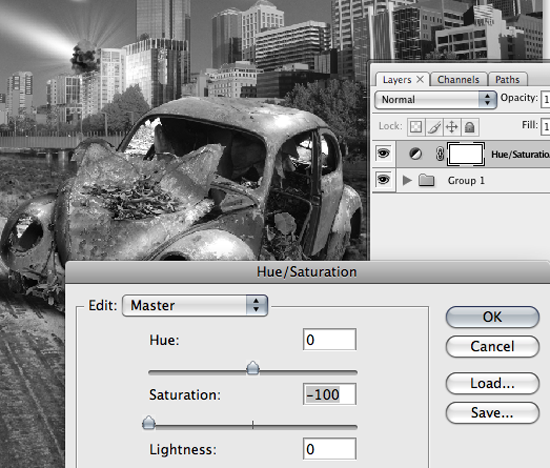
Task: Click the lock image pixels brush icon
Action: click(x=434, y=127)
